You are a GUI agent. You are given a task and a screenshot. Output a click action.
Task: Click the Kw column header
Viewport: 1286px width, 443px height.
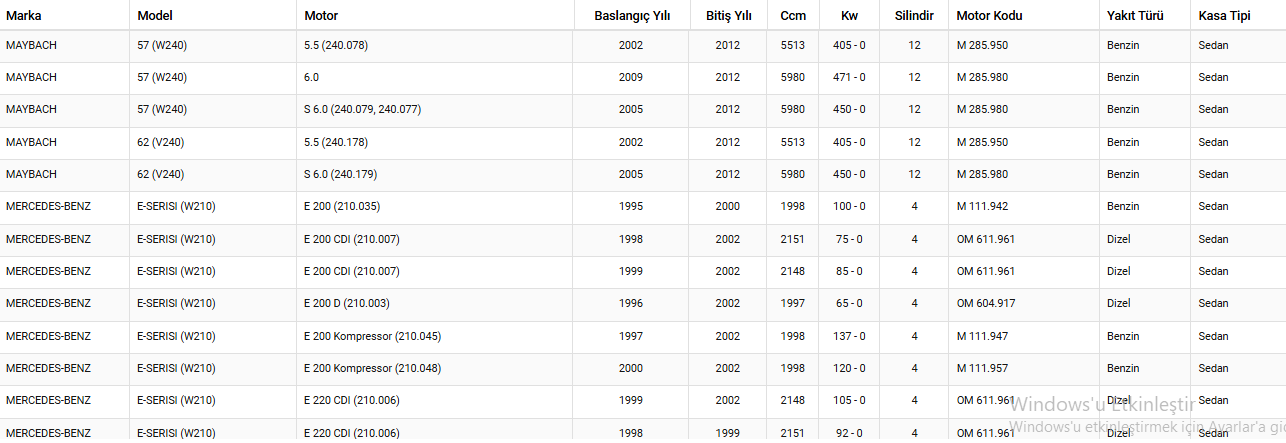coord(849,16)
